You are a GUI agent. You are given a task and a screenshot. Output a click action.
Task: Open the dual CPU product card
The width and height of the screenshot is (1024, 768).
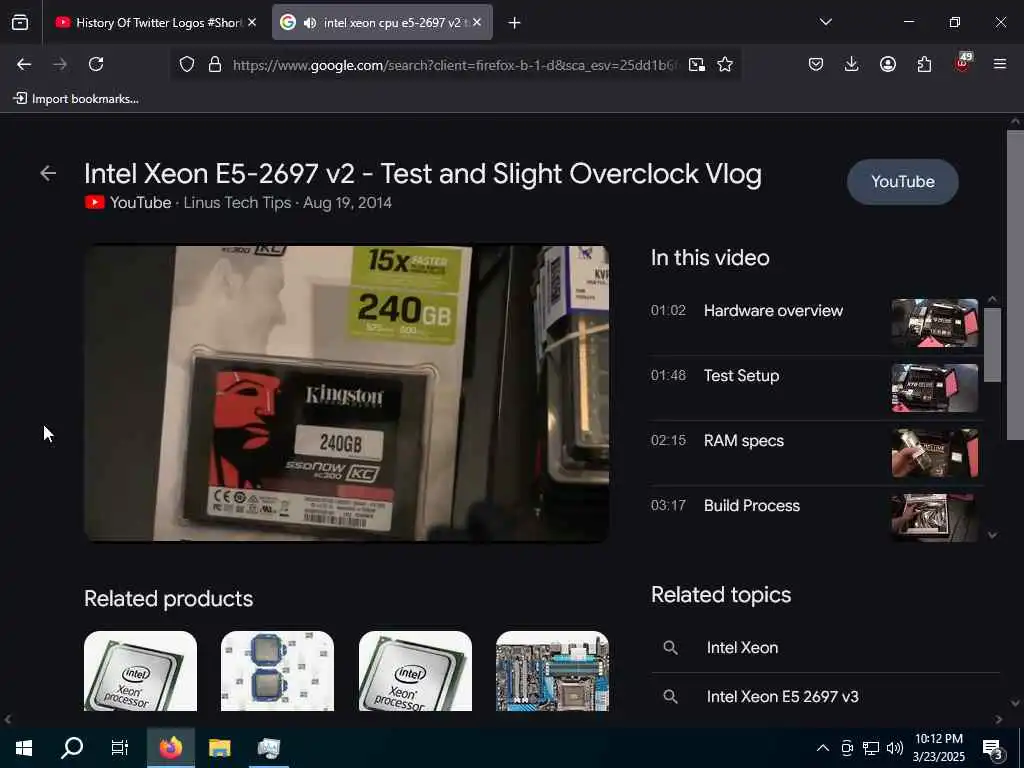point(278,671)
